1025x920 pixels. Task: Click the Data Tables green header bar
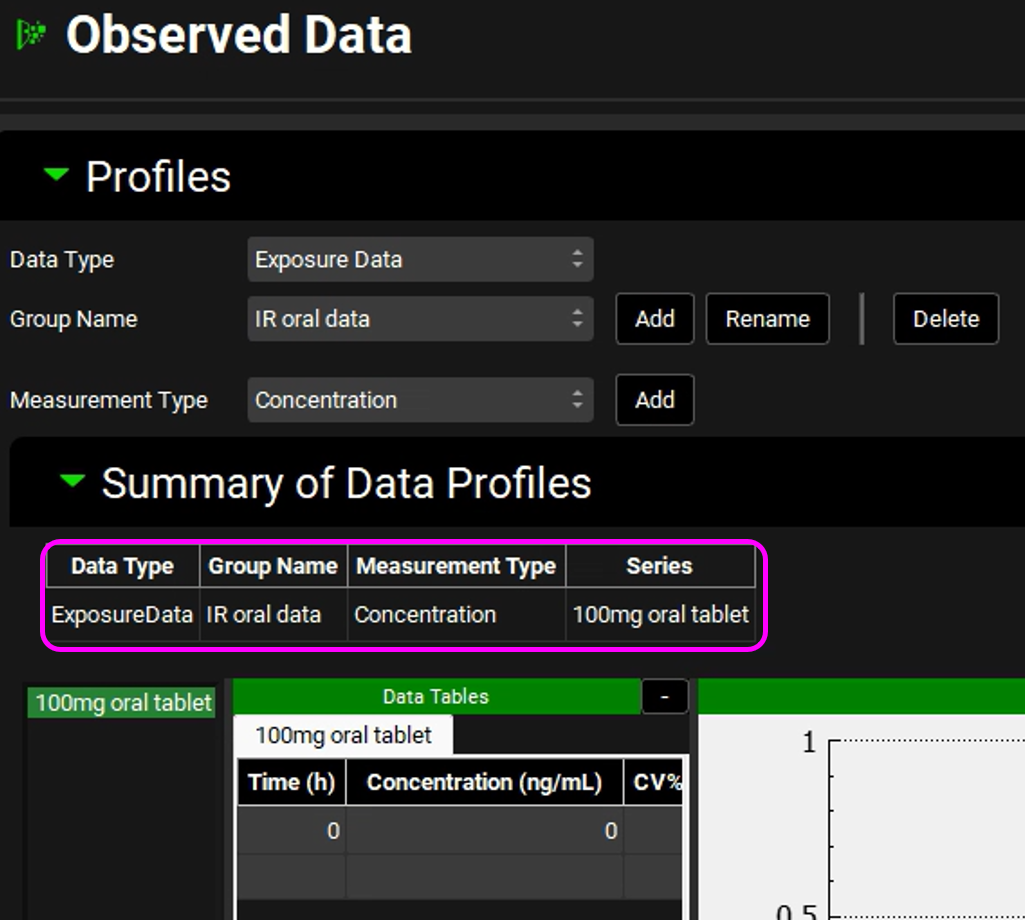436,697
